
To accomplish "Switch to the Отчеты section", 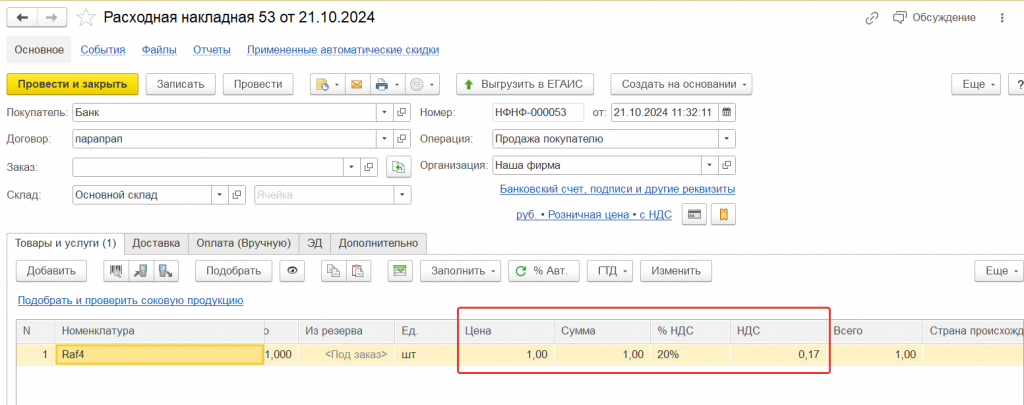I will click(212, 50).
